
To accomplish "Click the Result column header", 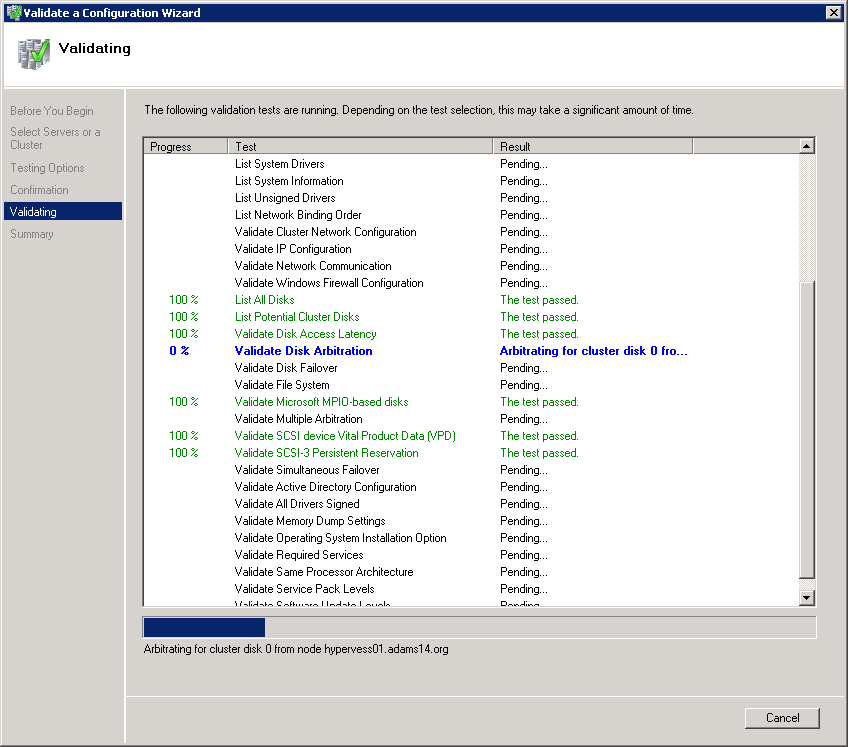I will (x=592, y=147).
